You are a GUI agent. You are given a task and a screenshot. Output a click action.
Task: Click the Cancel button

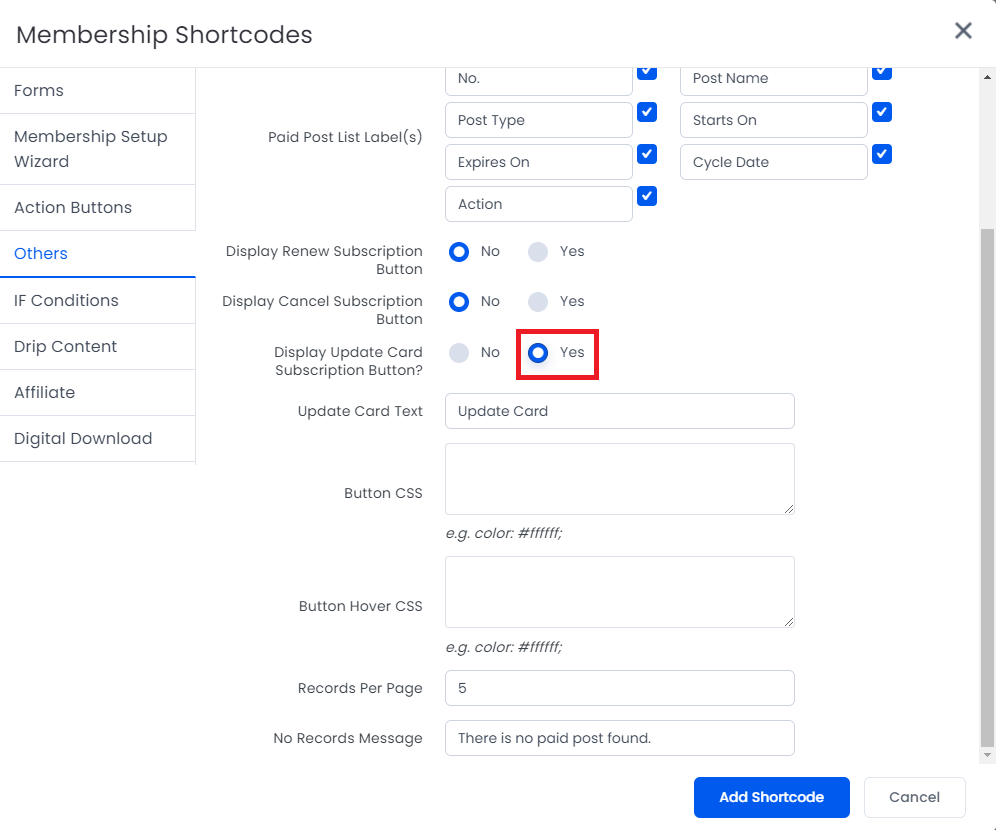tap(914, 797)
